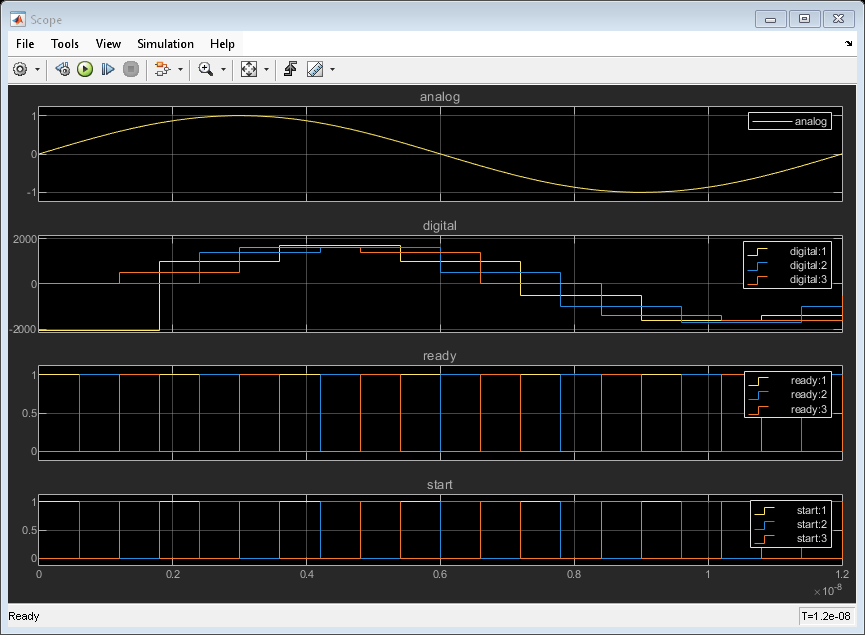The width and height of the screenshot is (865, 635).
Task: Expand the Measurements dropdown arrow
Action: click(332, 70)
